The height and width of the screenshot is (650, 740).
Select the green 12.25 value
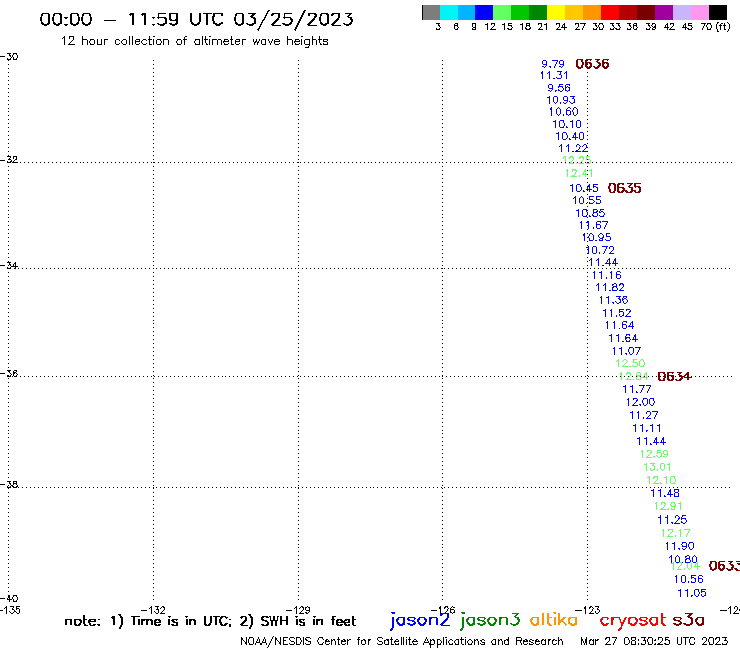pos(577,160)
